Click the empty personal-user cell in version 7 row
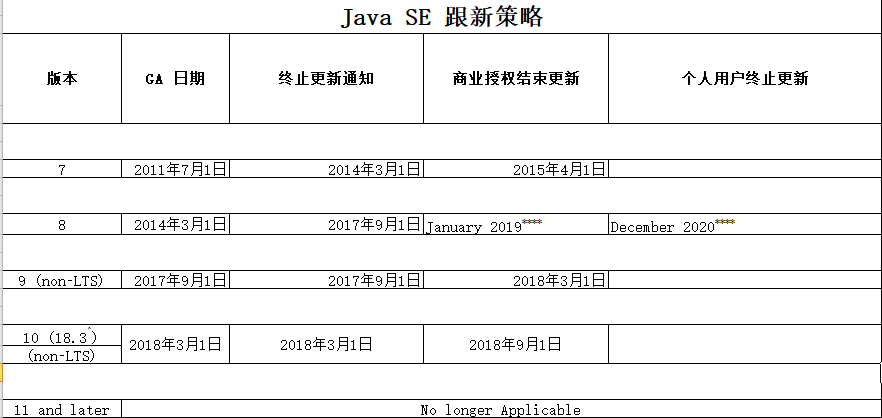This screenshot has height=418, width=882. 744,170
